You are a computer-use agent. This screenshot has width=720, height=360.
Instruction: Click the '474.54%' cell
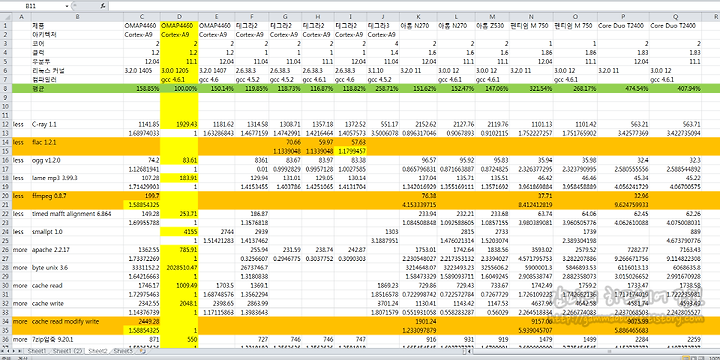[x=623, y=88]
